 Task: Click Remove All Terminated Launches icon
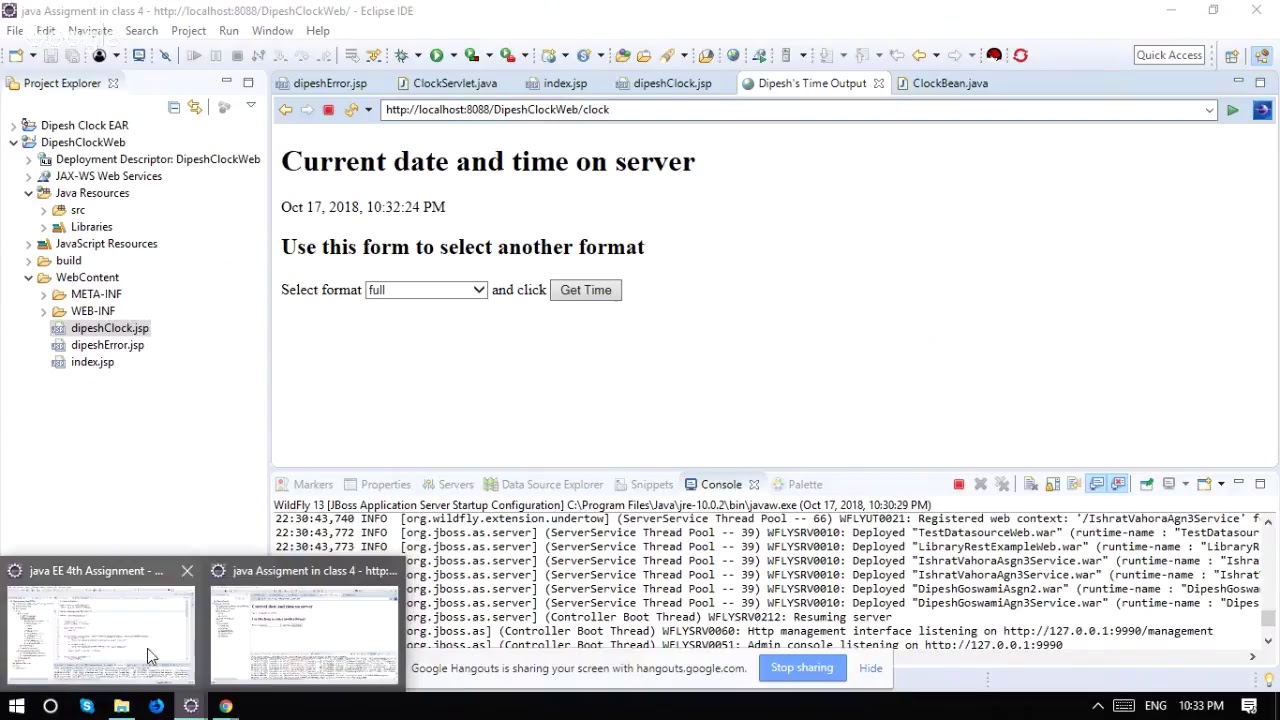1002,485
